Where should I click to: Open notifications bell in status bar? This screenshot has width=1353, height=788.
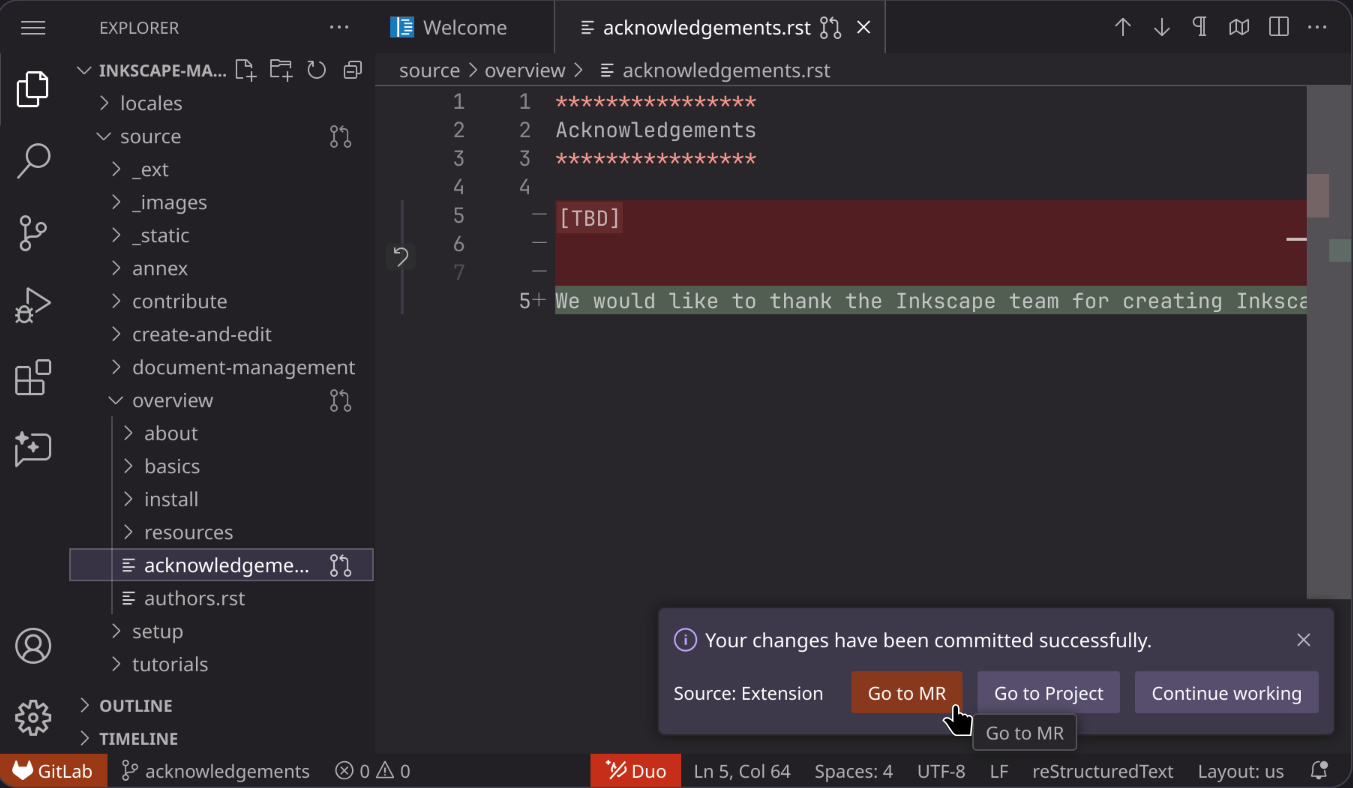click(1319, 771)
